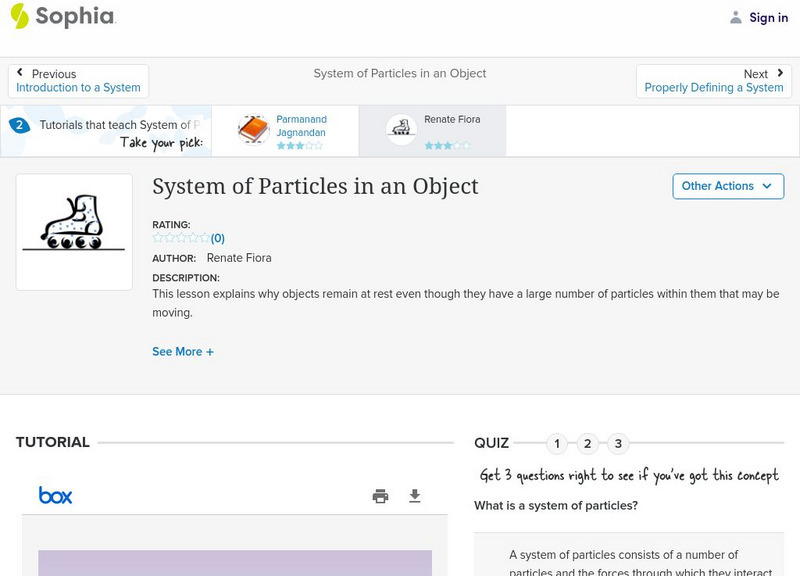Open the Other Actions dropdown
800x576 pixels.
(x=727, y=186)
